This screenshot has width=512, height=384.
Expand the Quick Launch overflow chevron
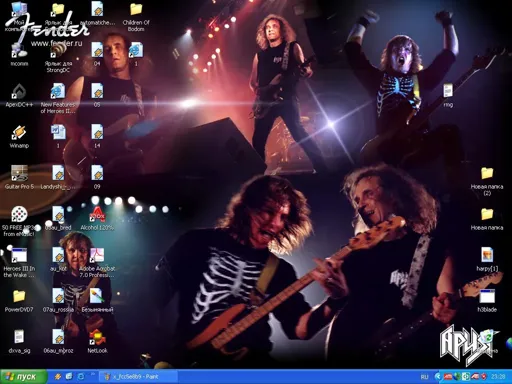pyautogui.click(x=92, y=374)
